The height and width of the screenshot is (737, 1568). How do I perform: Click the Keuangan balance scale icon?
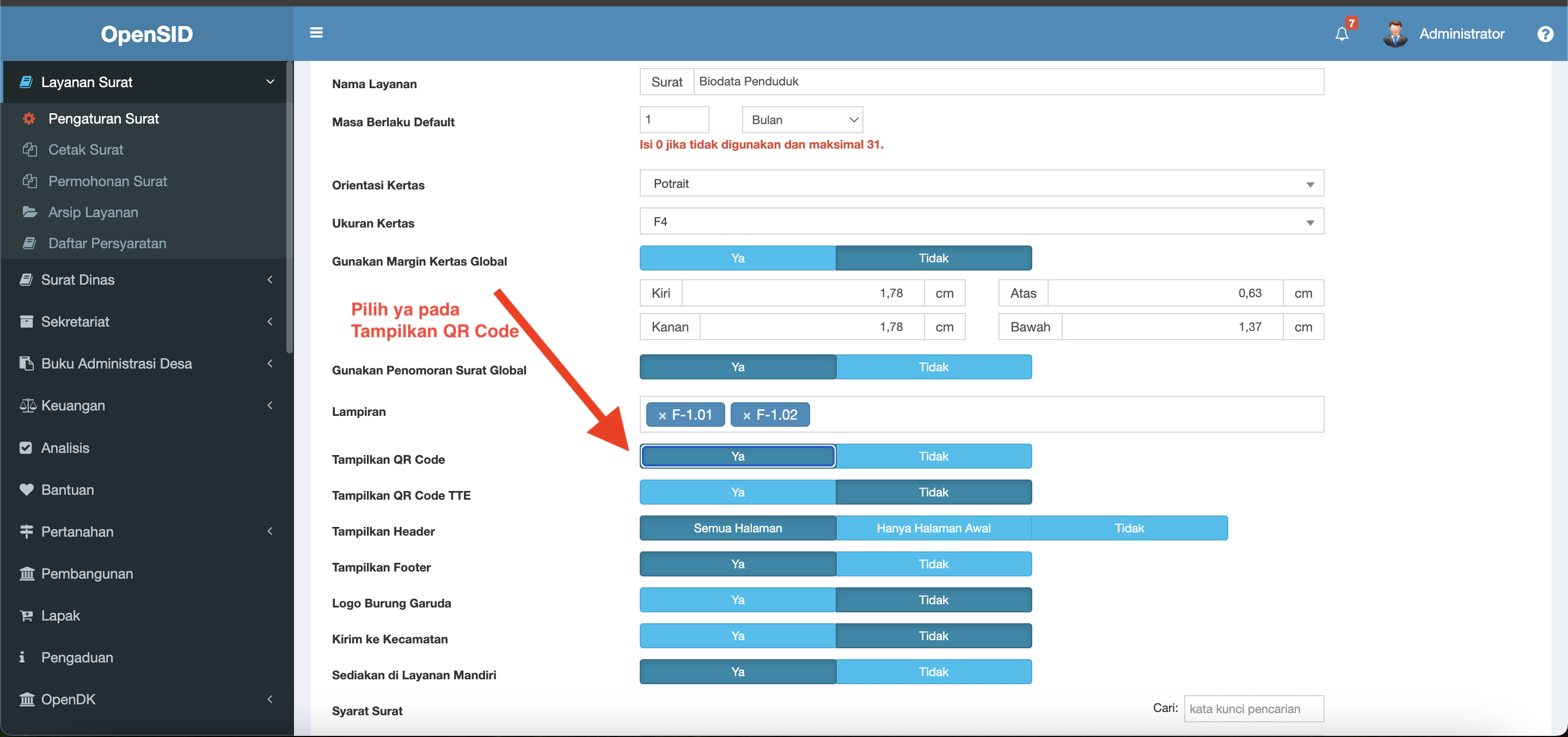tap(27, 406)
